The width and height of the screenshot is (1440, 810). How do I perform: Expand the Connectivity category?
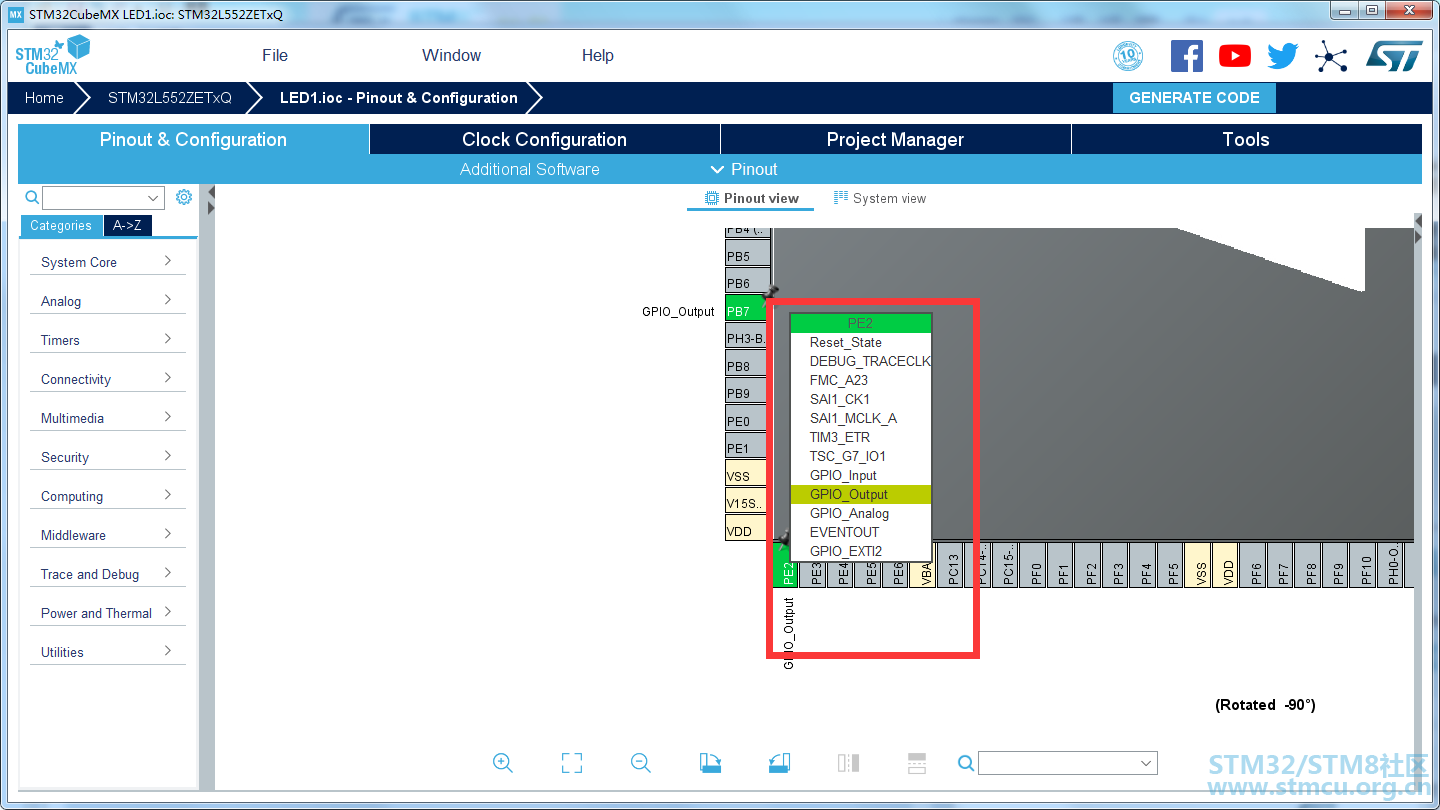(108, 379)
